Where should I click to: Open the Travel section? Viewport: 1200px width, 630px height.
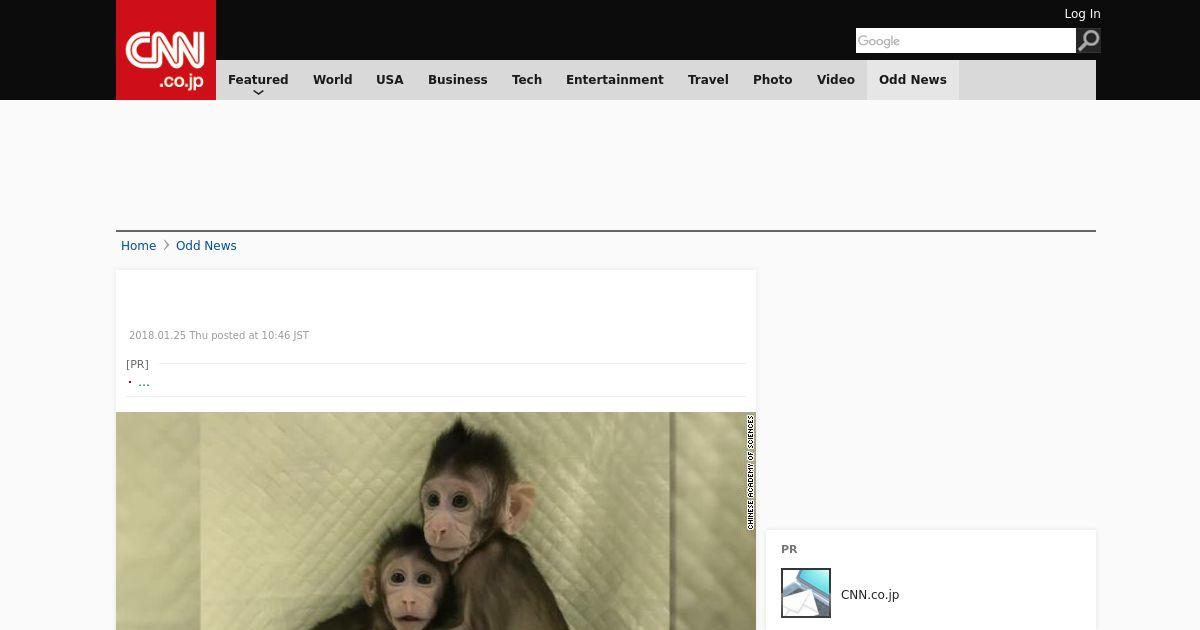point(708,80)
